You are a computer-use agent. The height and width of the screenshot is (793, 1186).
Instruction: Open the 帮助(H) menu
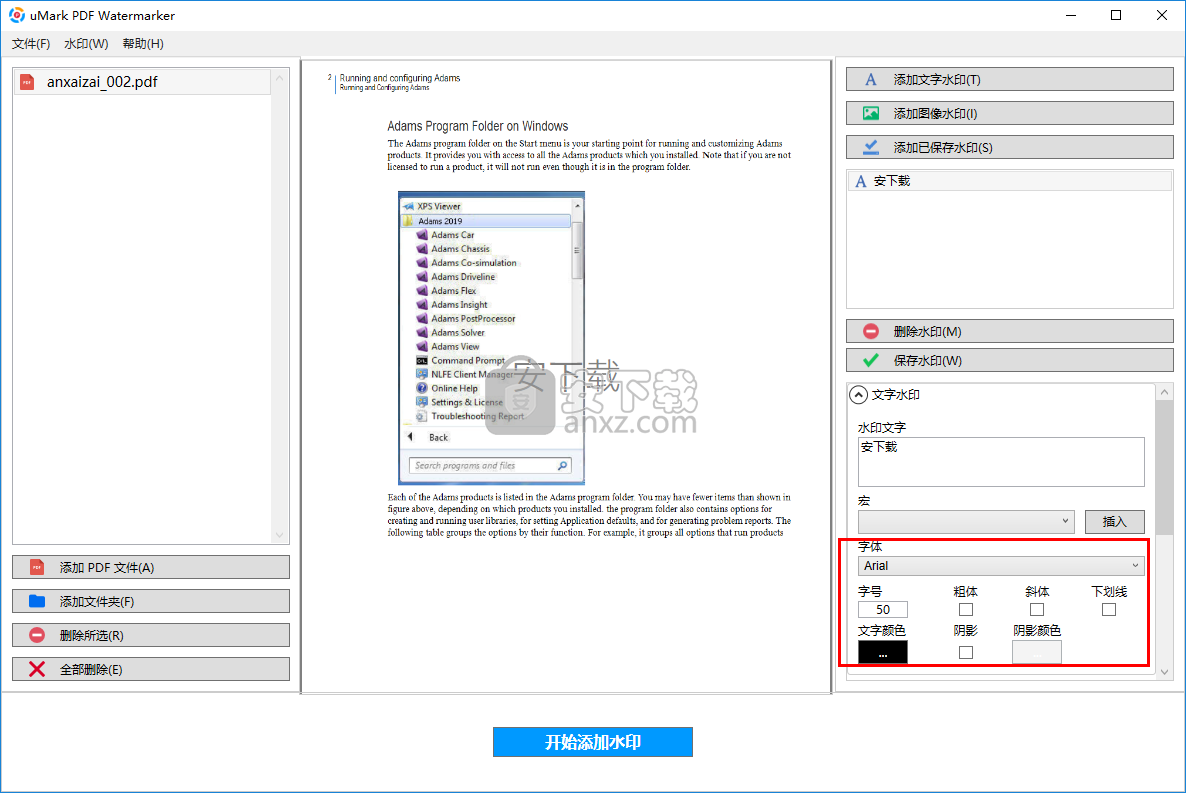pyautogui.click(x=143, y=44)
